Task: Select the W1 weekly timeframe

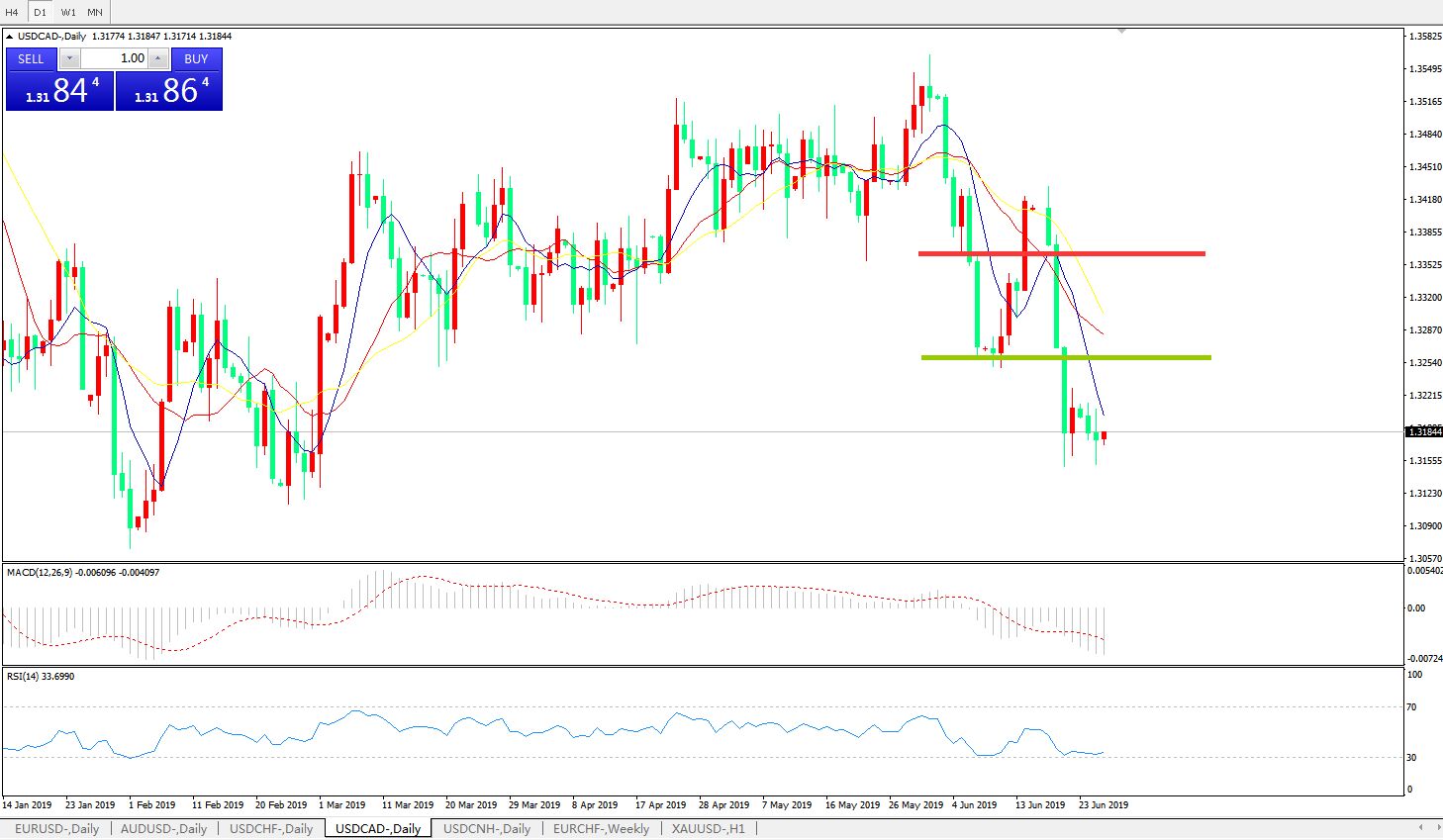Action: tap(68, 13)
